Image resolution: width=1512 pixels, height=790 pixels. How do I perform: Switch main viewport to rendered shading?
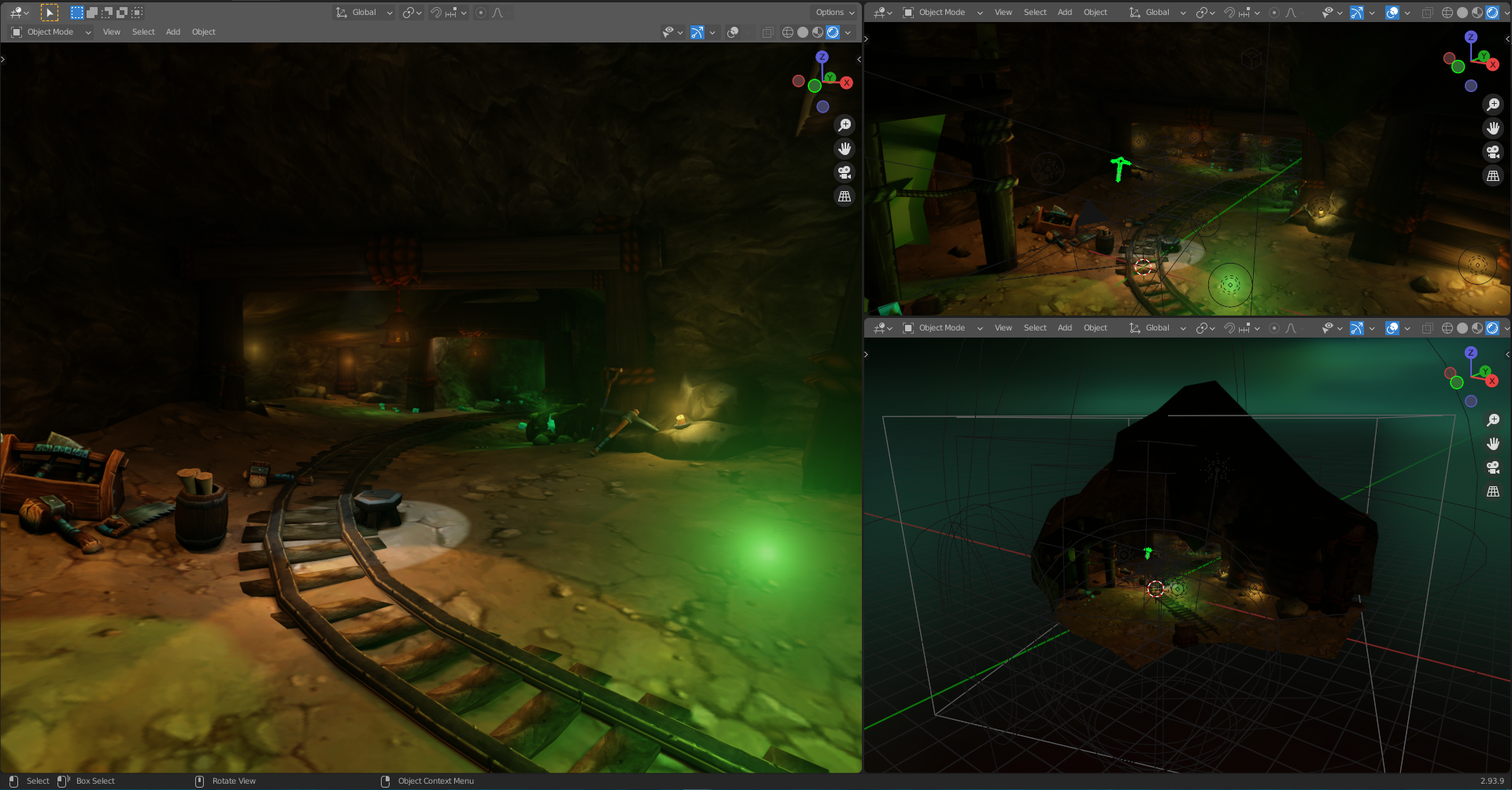(x=833, y=32)
